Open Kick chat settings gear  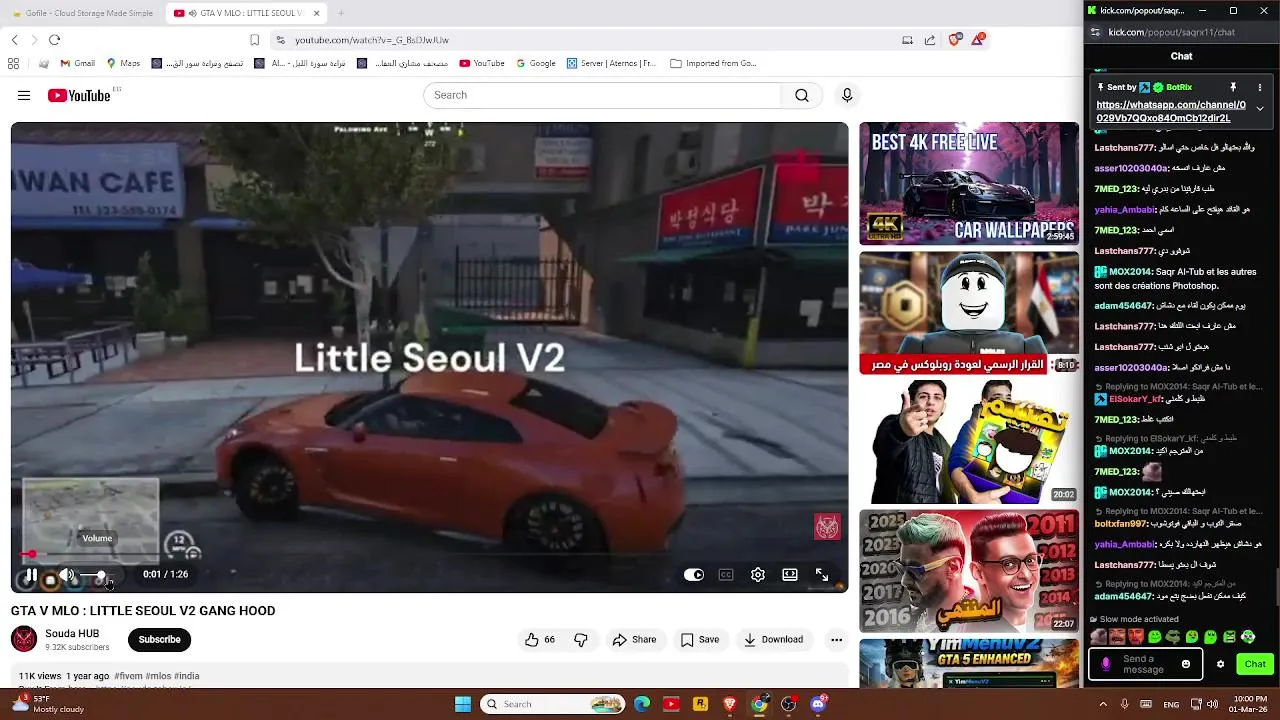pos(1220,664)
